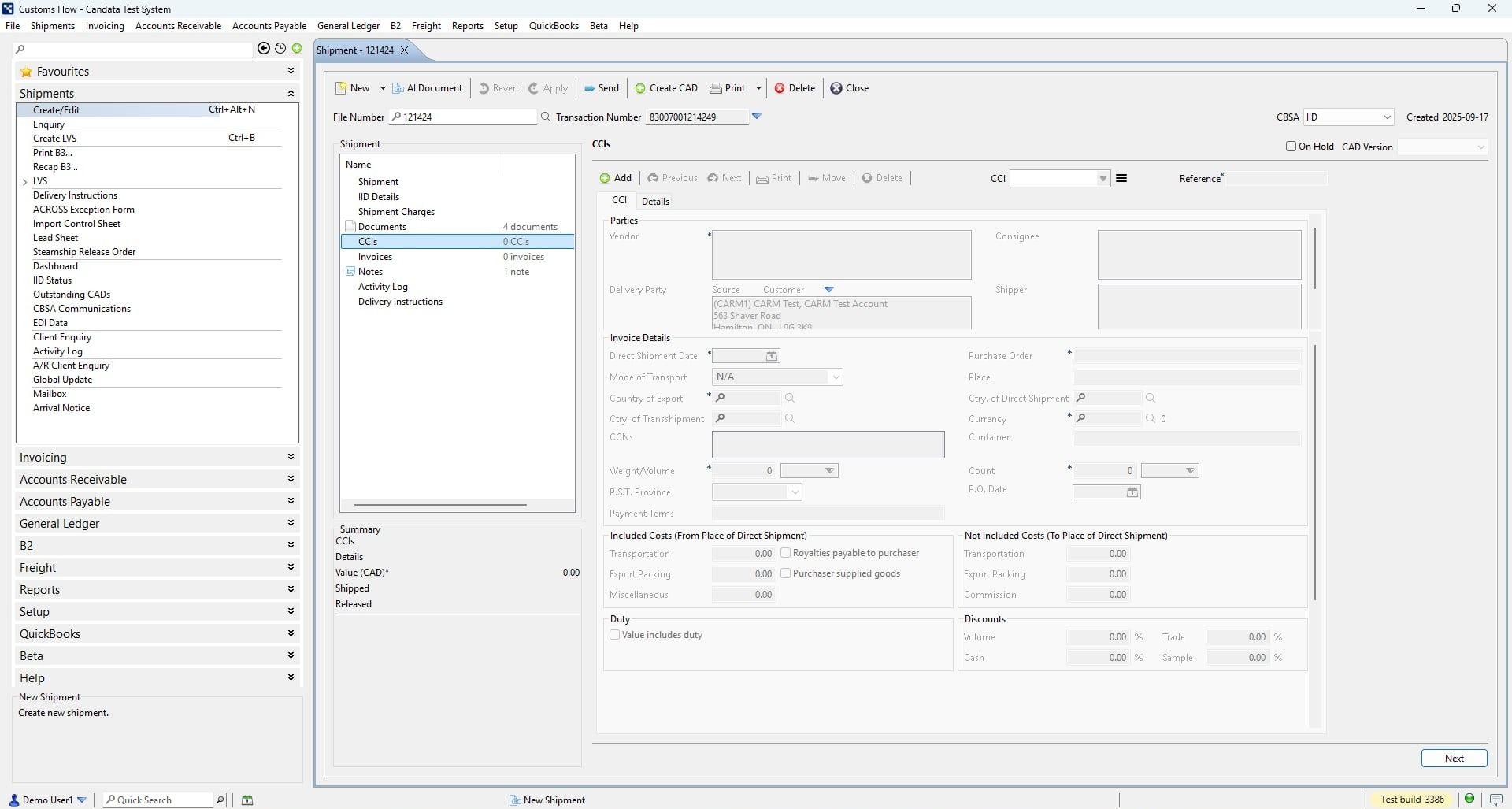Open the CAD Version dropdown
Image resolution: width=1512 pixels, height=809 pixels.
[1480, 147]
